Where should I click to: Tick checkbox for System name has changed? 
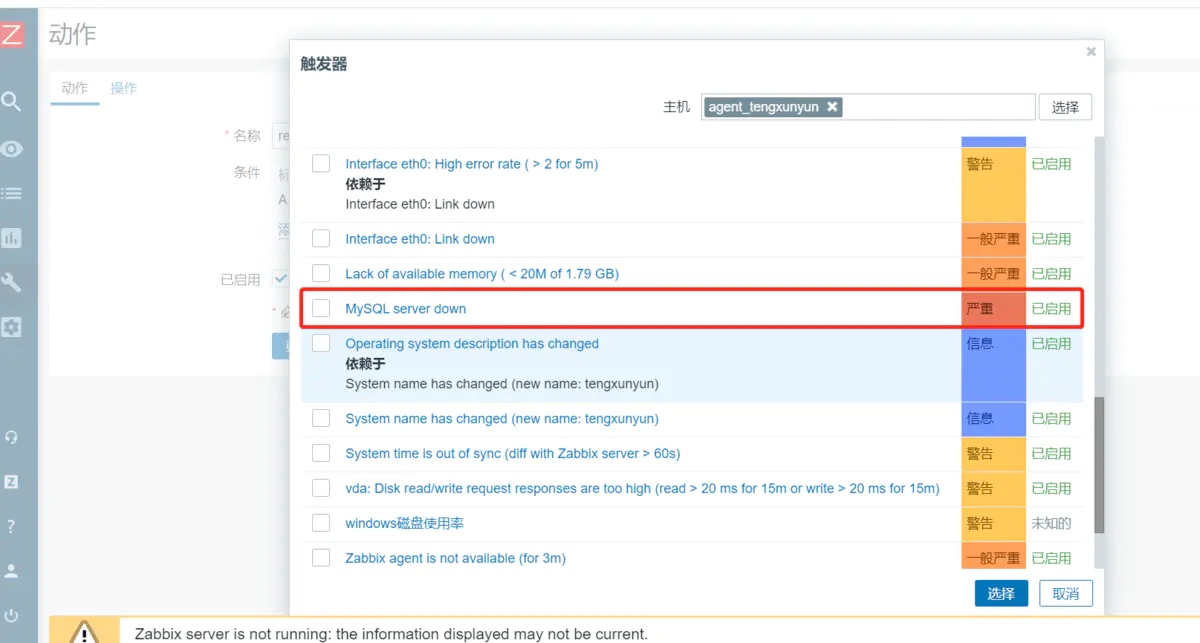[x=321, y=418]
